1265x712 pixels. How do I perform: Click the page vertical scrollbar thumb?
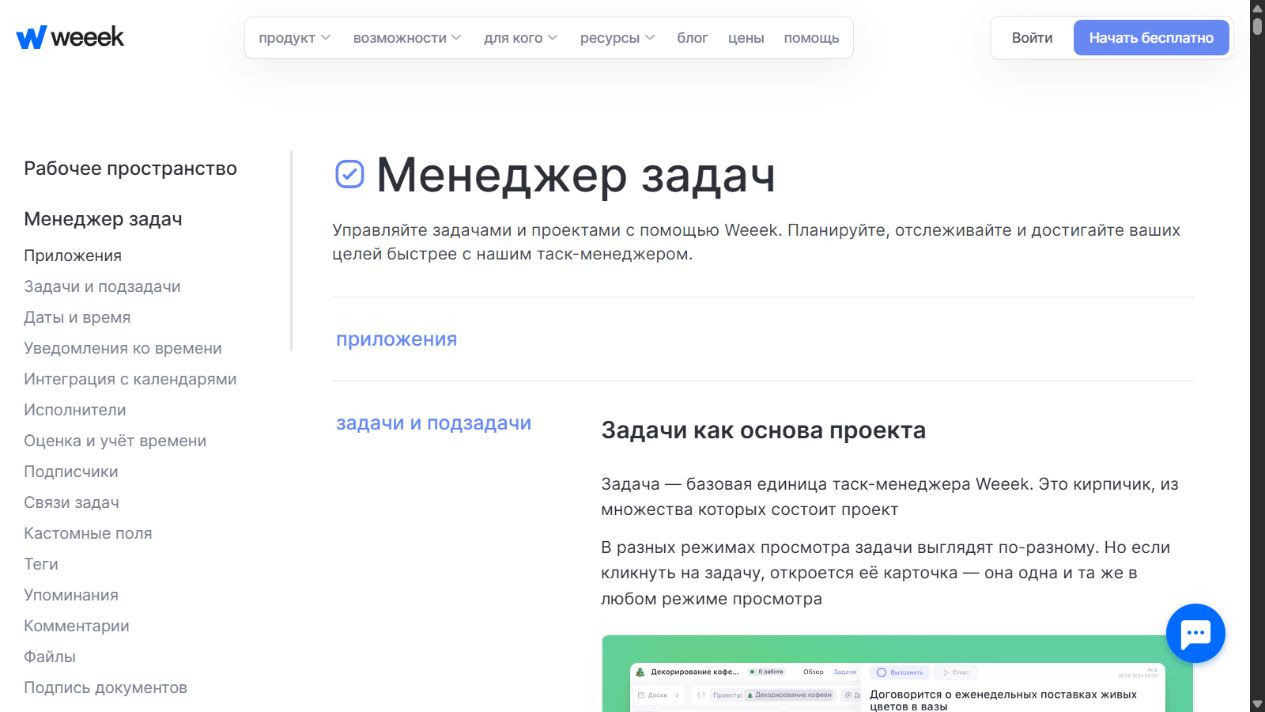[x=1257, y=27]
